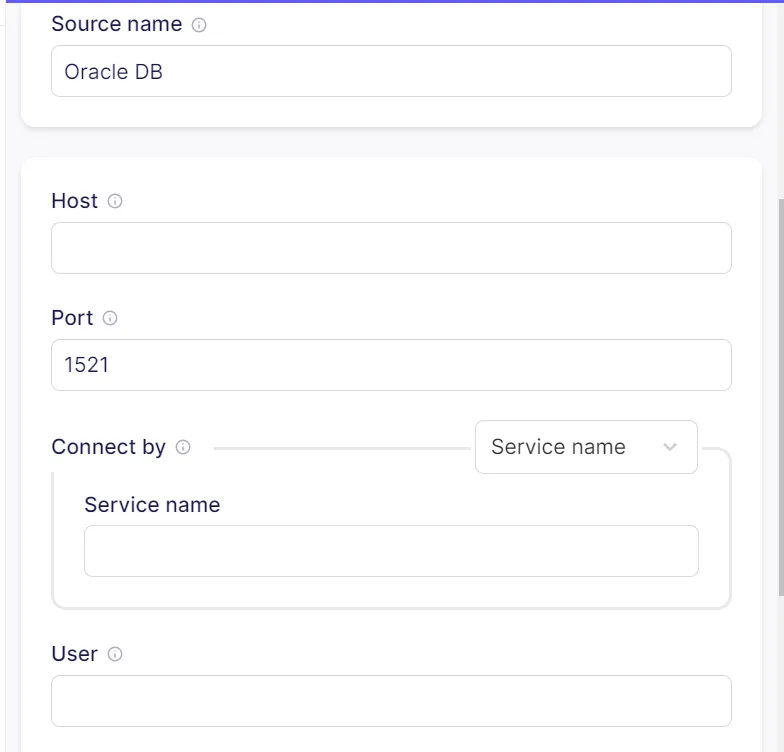Open the User info icon tooltip

(x=115, y=654)
